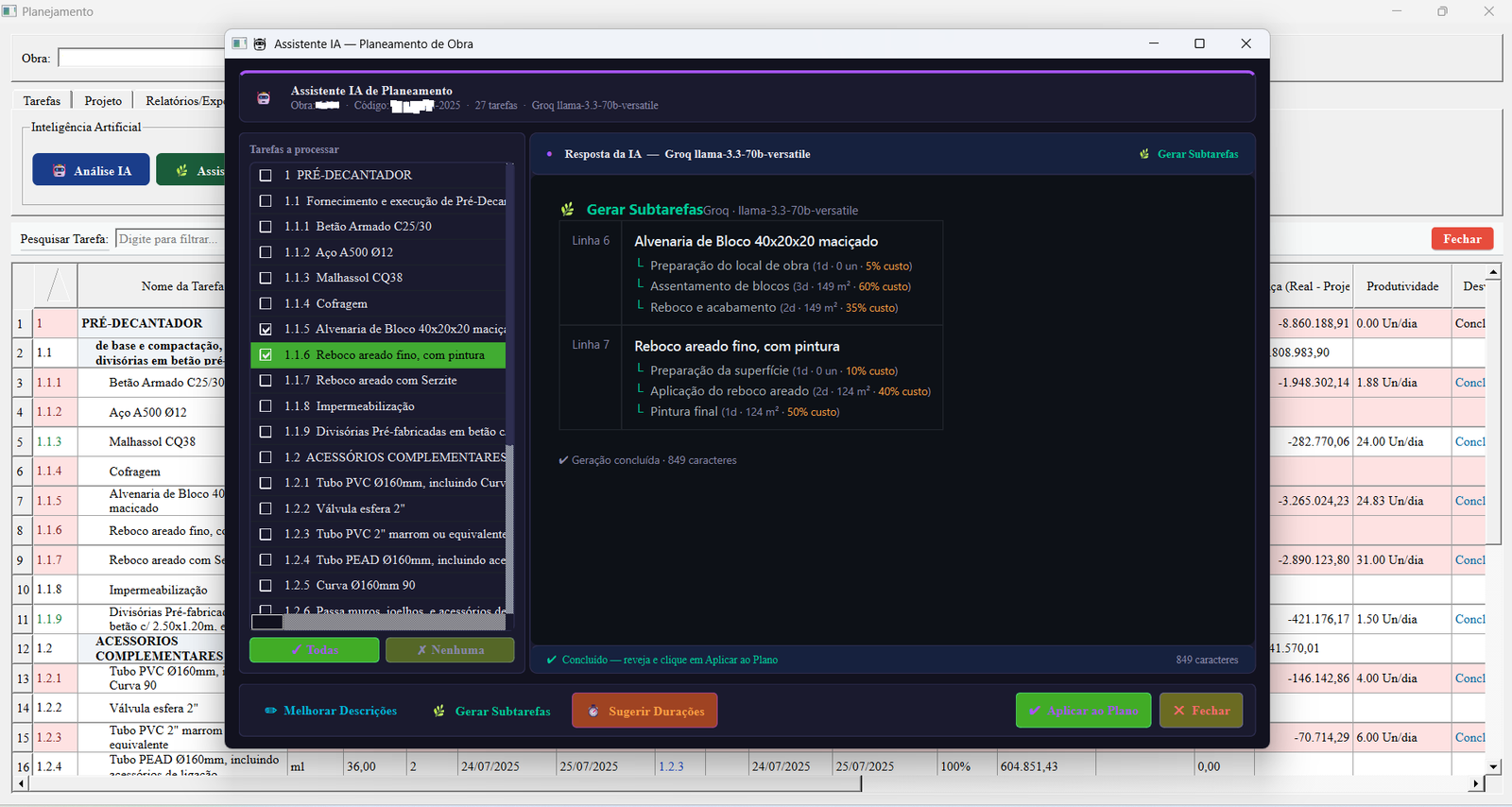1512x807 pixels.
Task: Click the sprout icon on the bottom Gerar Subtarefas button
Action: tap(439, 711)
